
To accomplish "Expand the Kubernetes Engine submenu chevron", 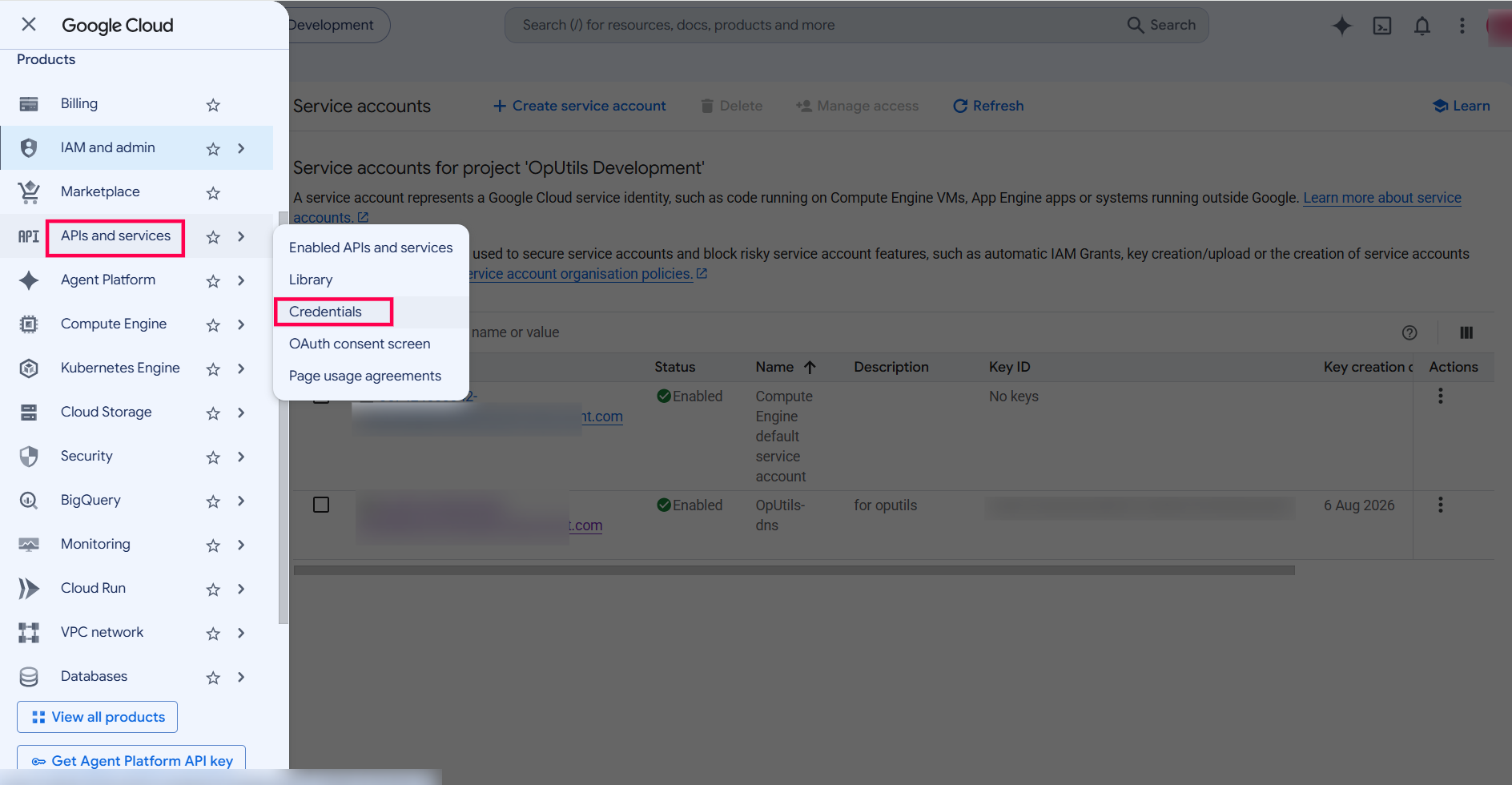I will tap(241, 368).
